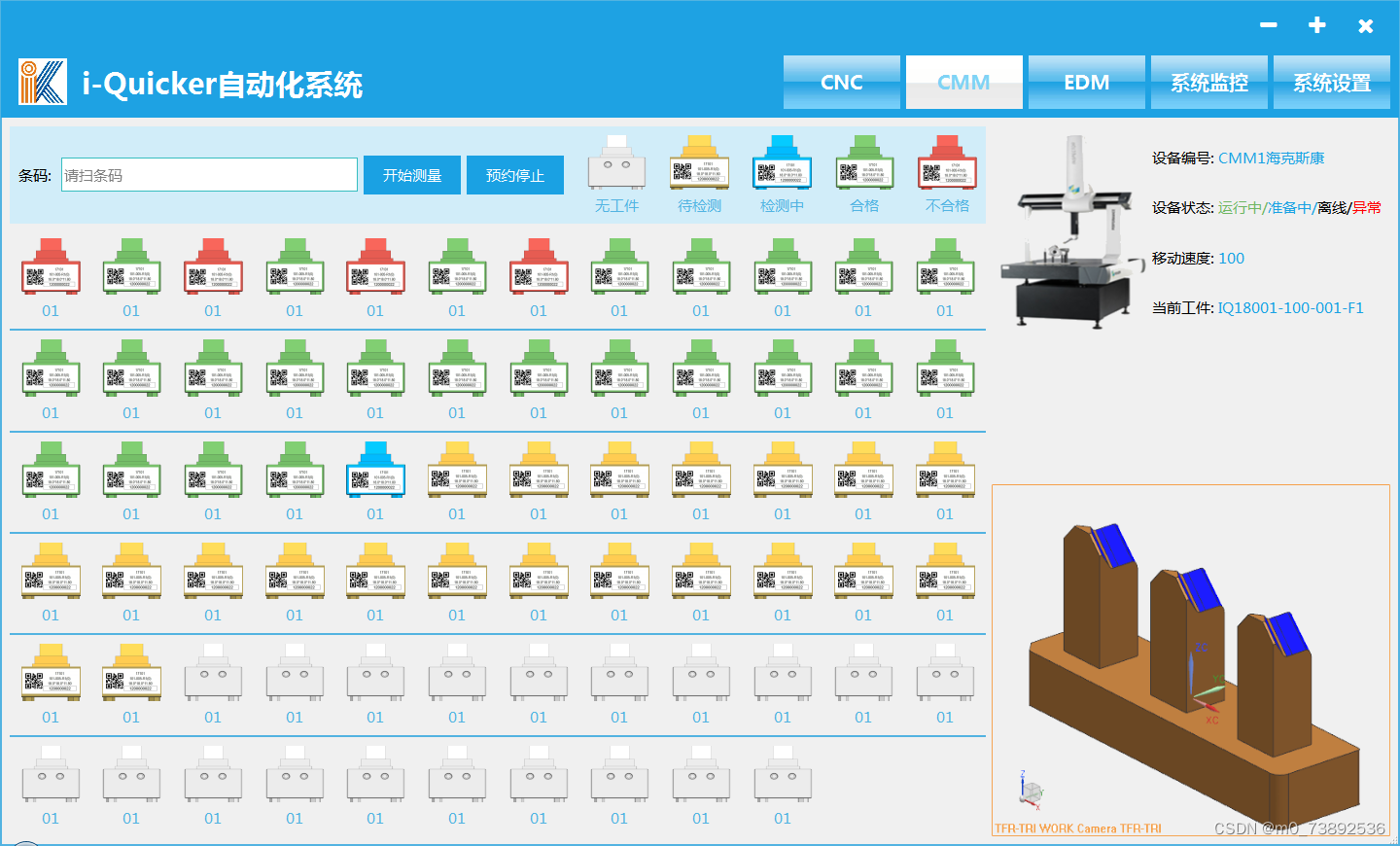
Task: Click the barcode scan input field
Action: (x=208, y=175)
